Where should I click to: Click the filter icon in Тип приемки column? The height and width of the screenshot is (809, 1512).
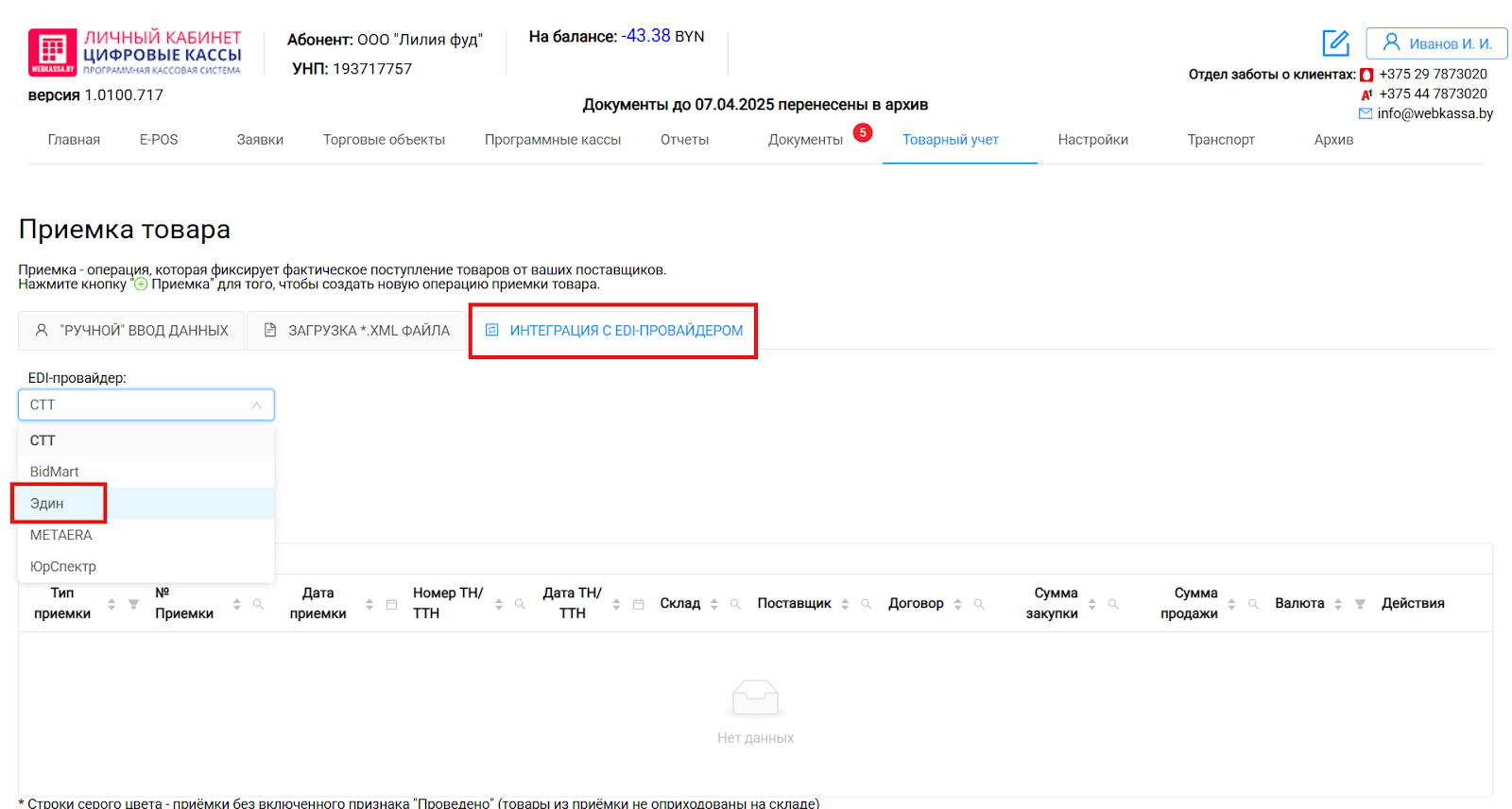click(x=133, y=604)
